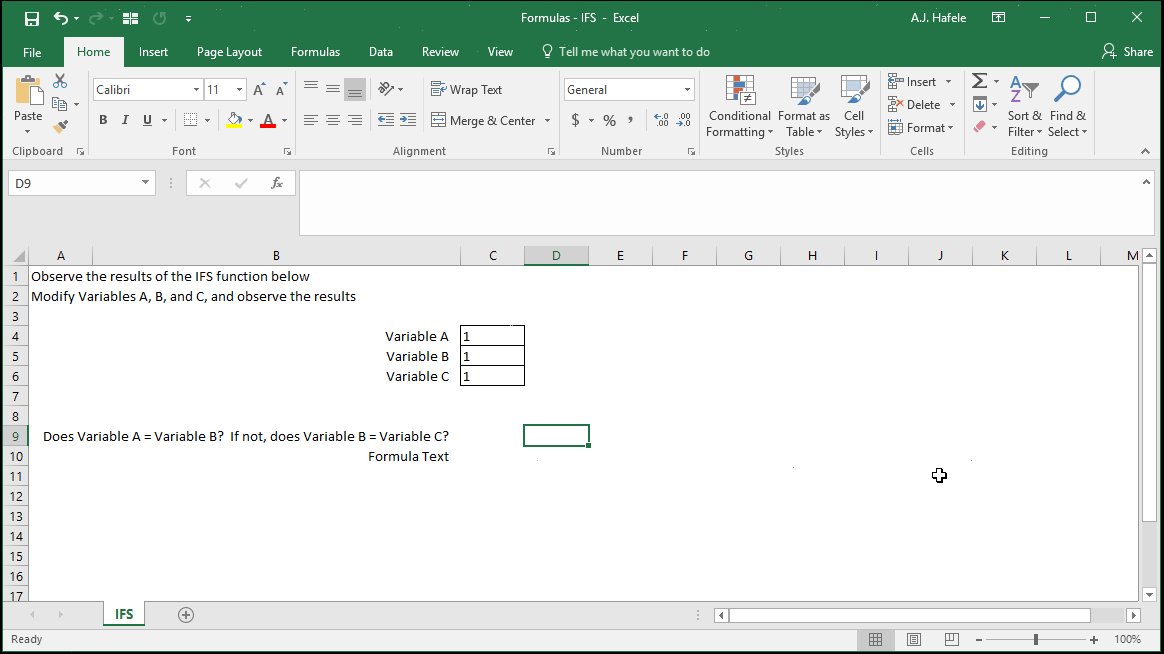Toggle Align Left
The height and width of the screenshot is (654, 1164).
coord(311,120)
